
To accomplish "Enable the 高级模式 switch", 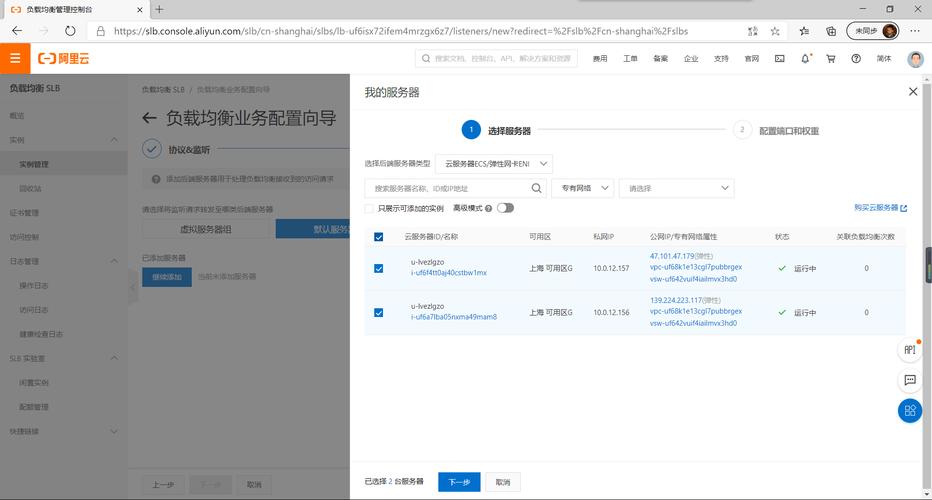I will click(x=505, y=208).
